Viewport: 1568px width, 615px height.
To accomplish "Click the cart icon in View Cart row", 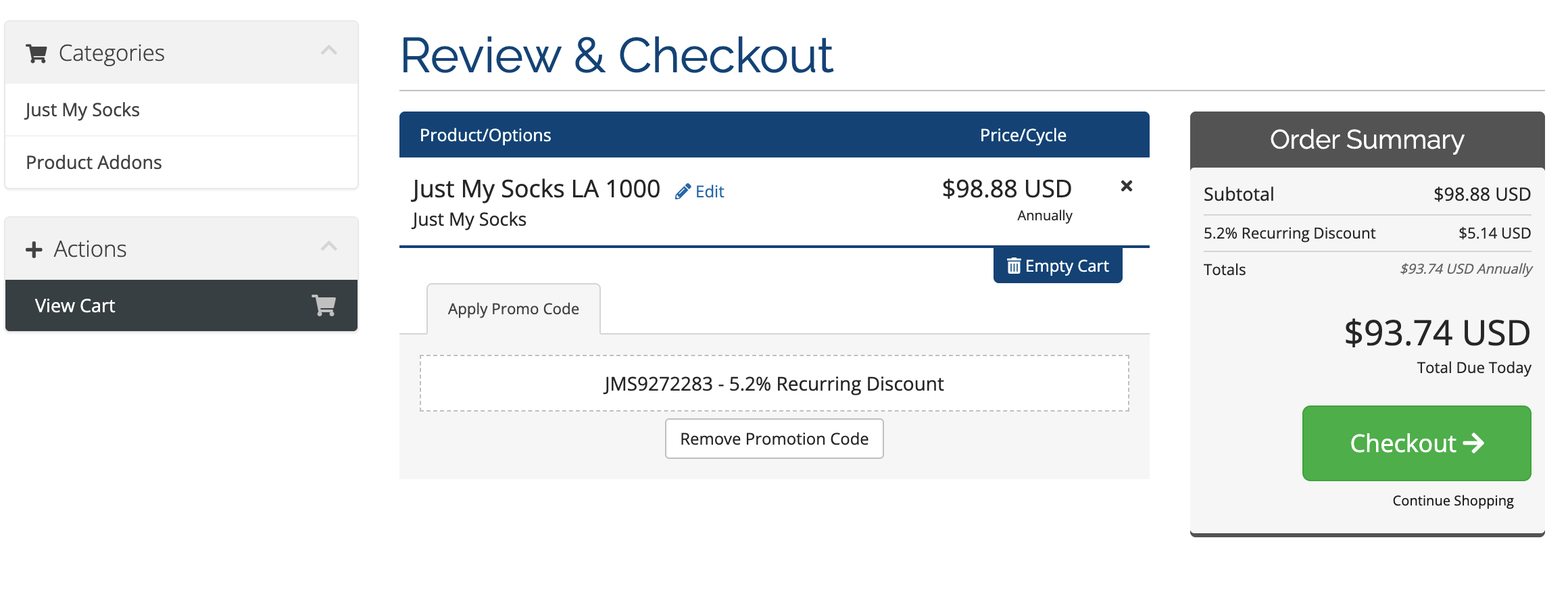I will [x=324, y=305].
